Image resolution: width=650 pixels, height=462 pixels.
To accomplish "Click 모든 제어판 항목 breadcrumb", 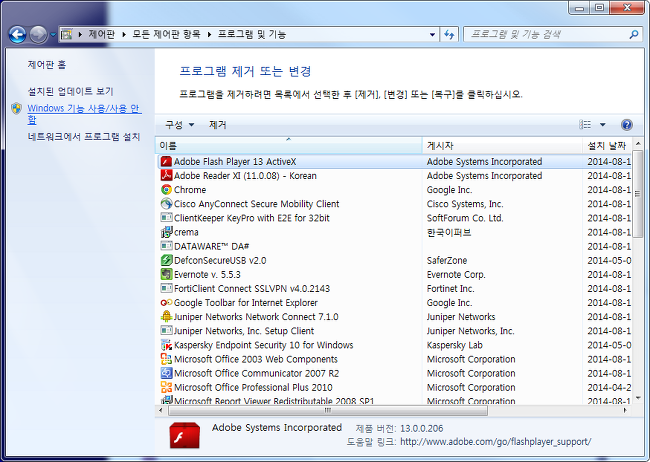I will coord(166,34).
